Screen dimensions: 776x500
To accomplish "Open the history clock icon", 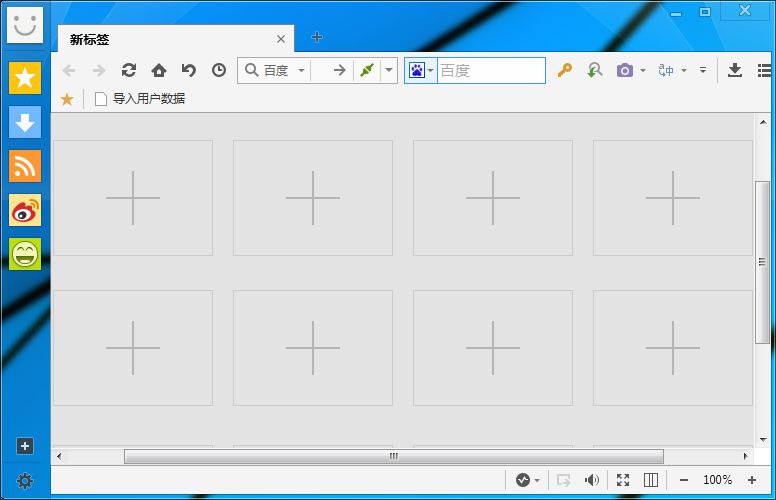I will pos(219,70).
